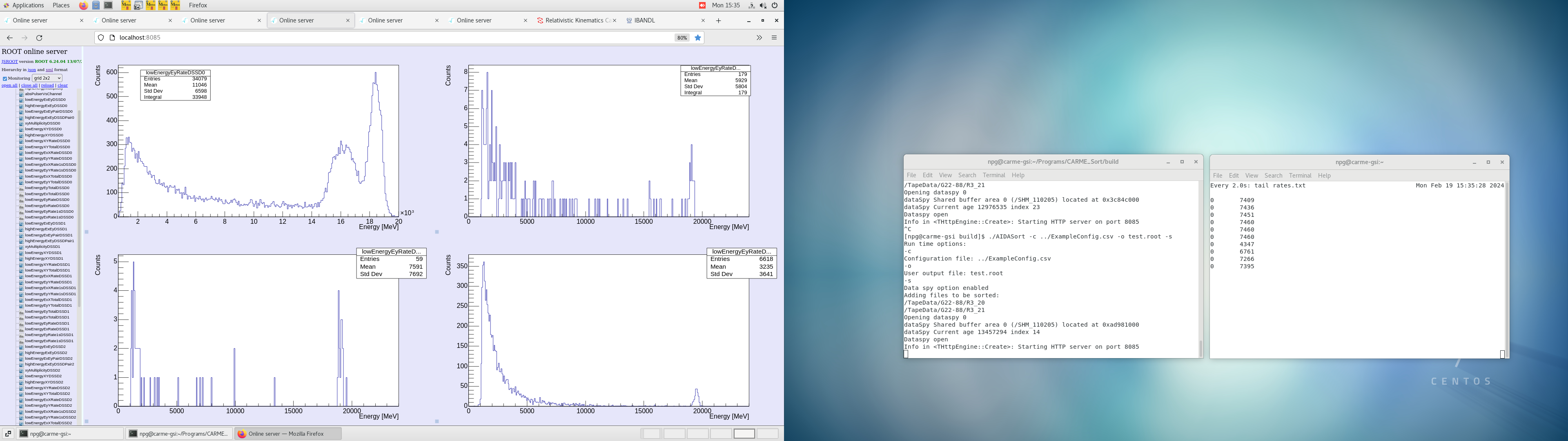Click the toolbar overflow chevron in Firefox
Viewport: 1568px width, 441px height.
(759, 37)
